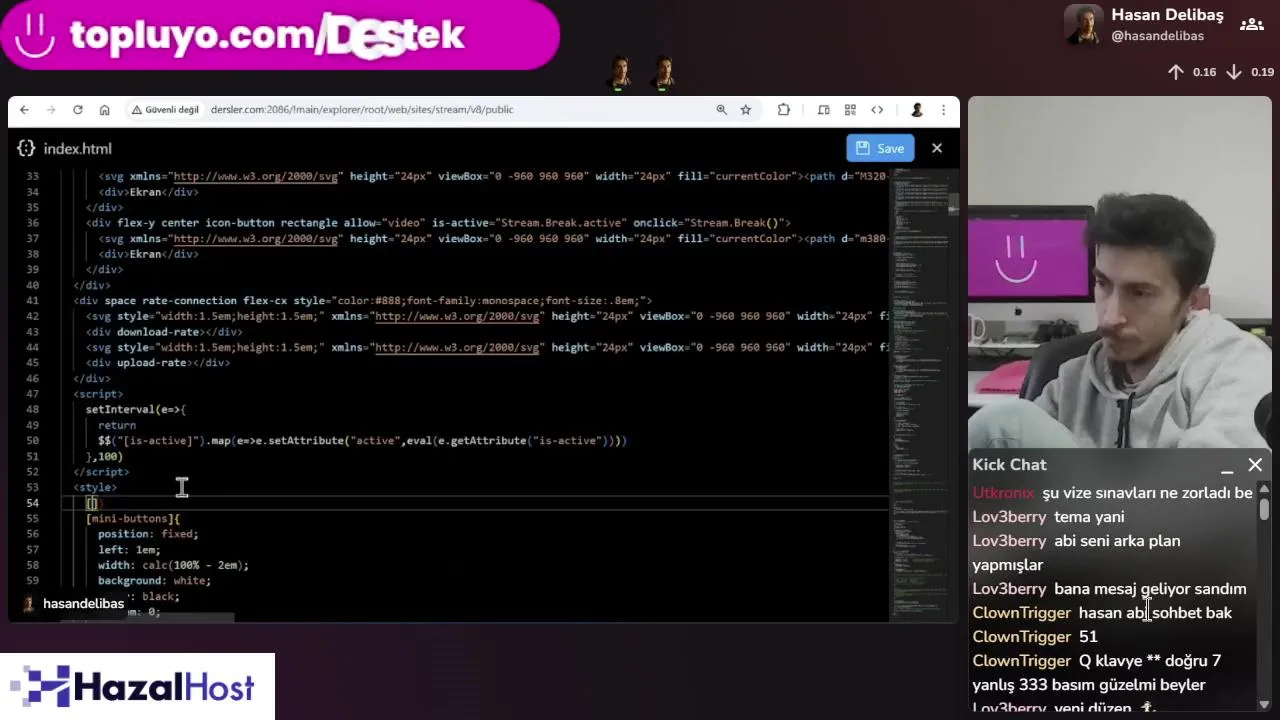Click 'position: fixed;' in the code
Screen dimensions: 1280x720
pyautogui.click(x=148, y=534)
